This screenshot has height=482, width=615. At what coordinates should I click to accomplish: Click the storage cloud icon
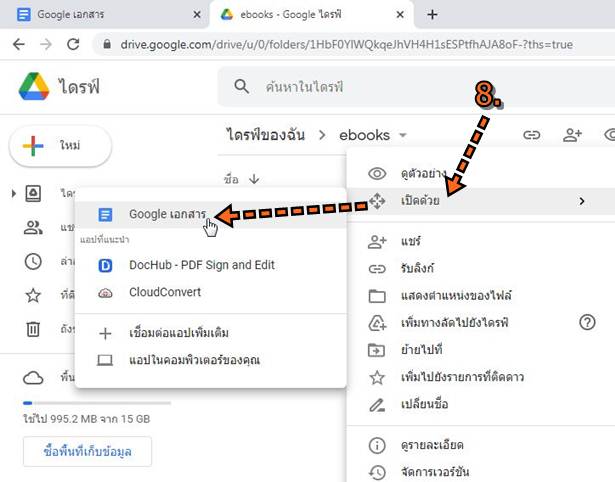click(33, 378)
